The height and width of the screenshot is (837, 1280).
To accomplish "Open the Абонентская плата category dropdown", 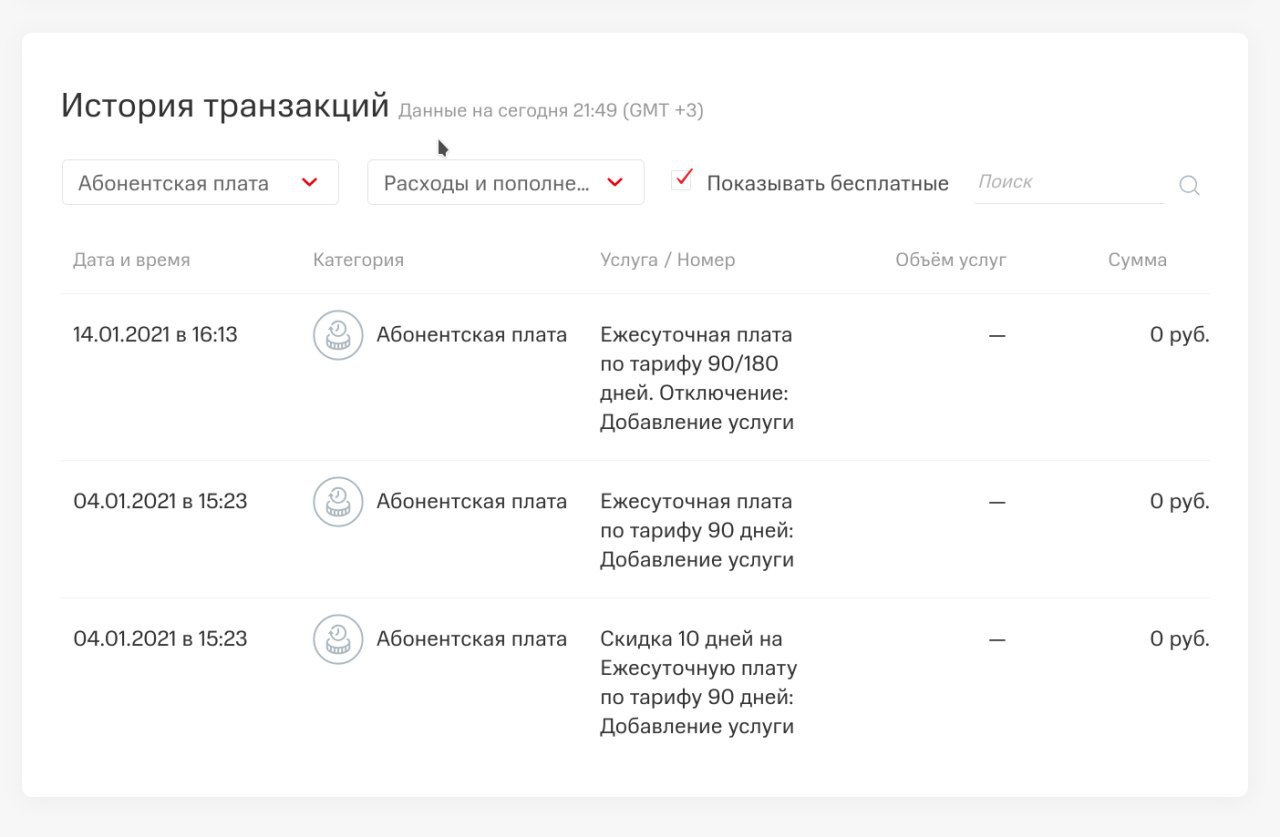I will (200, 183).
